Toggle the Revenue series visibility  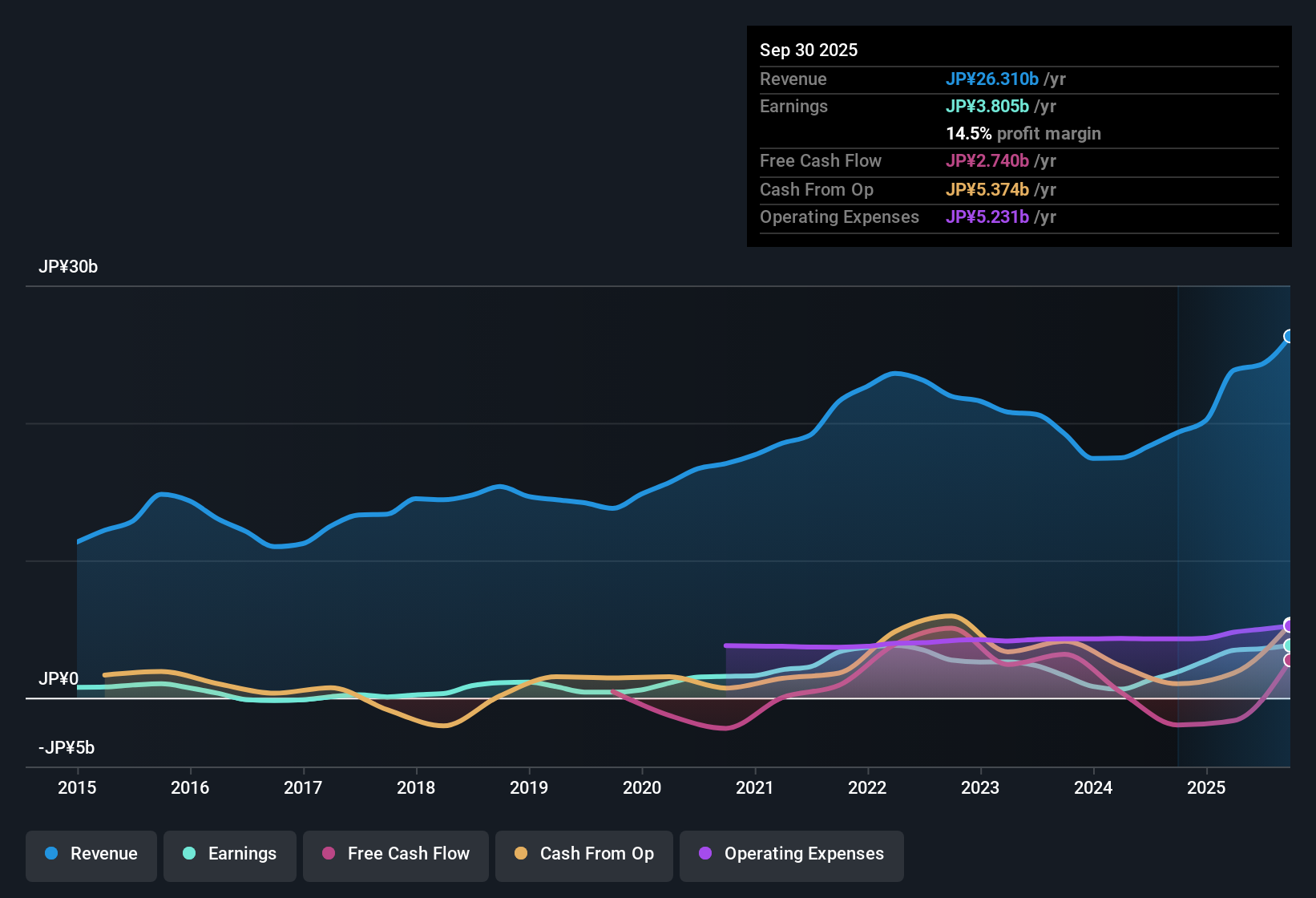tap(91, 854)
